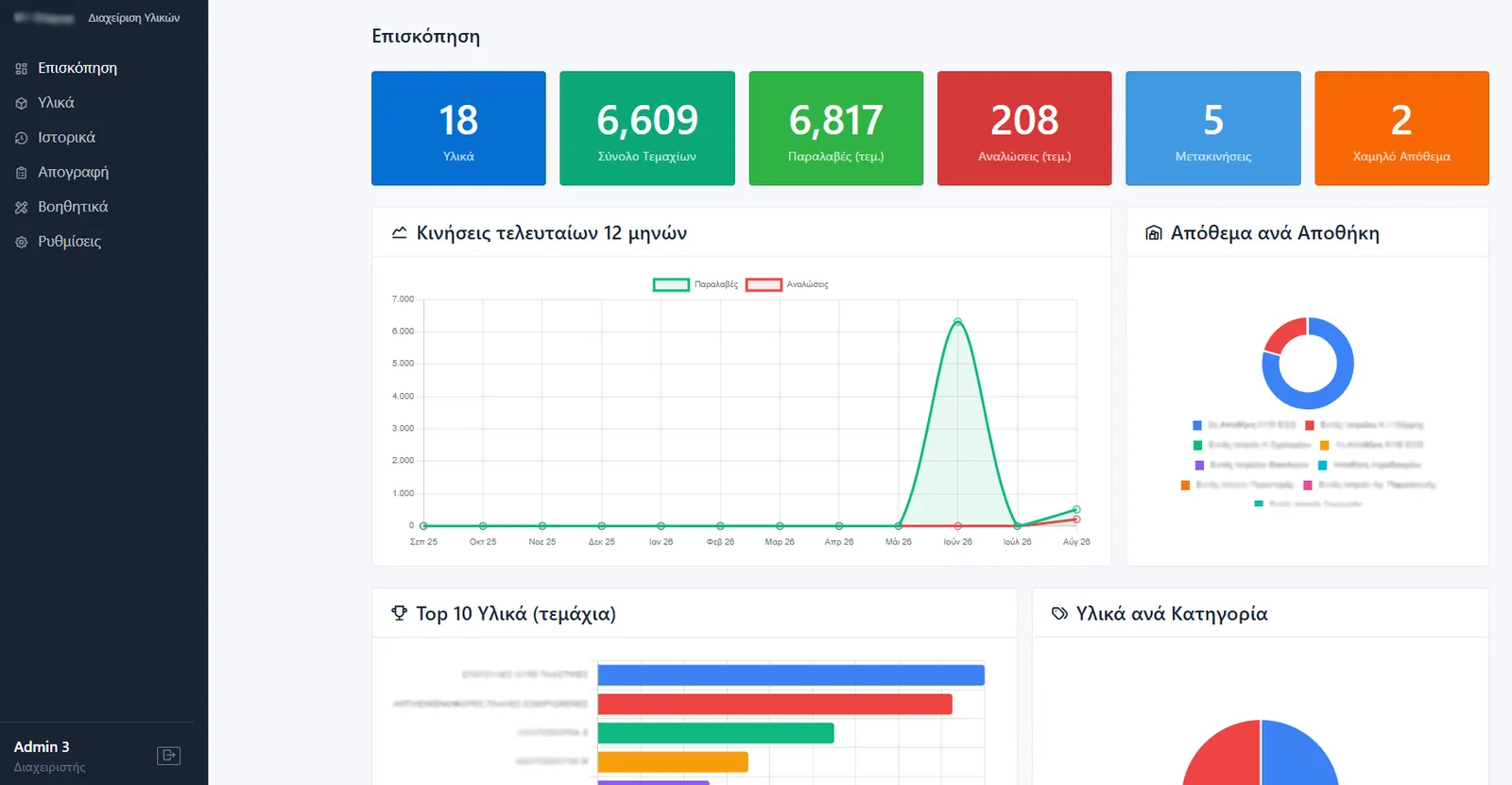Image resolution: width=1512 pixels, height=785 pixels.
Task: Click the purple legend swatch under the donut chart
Action: click(1199, 465)
